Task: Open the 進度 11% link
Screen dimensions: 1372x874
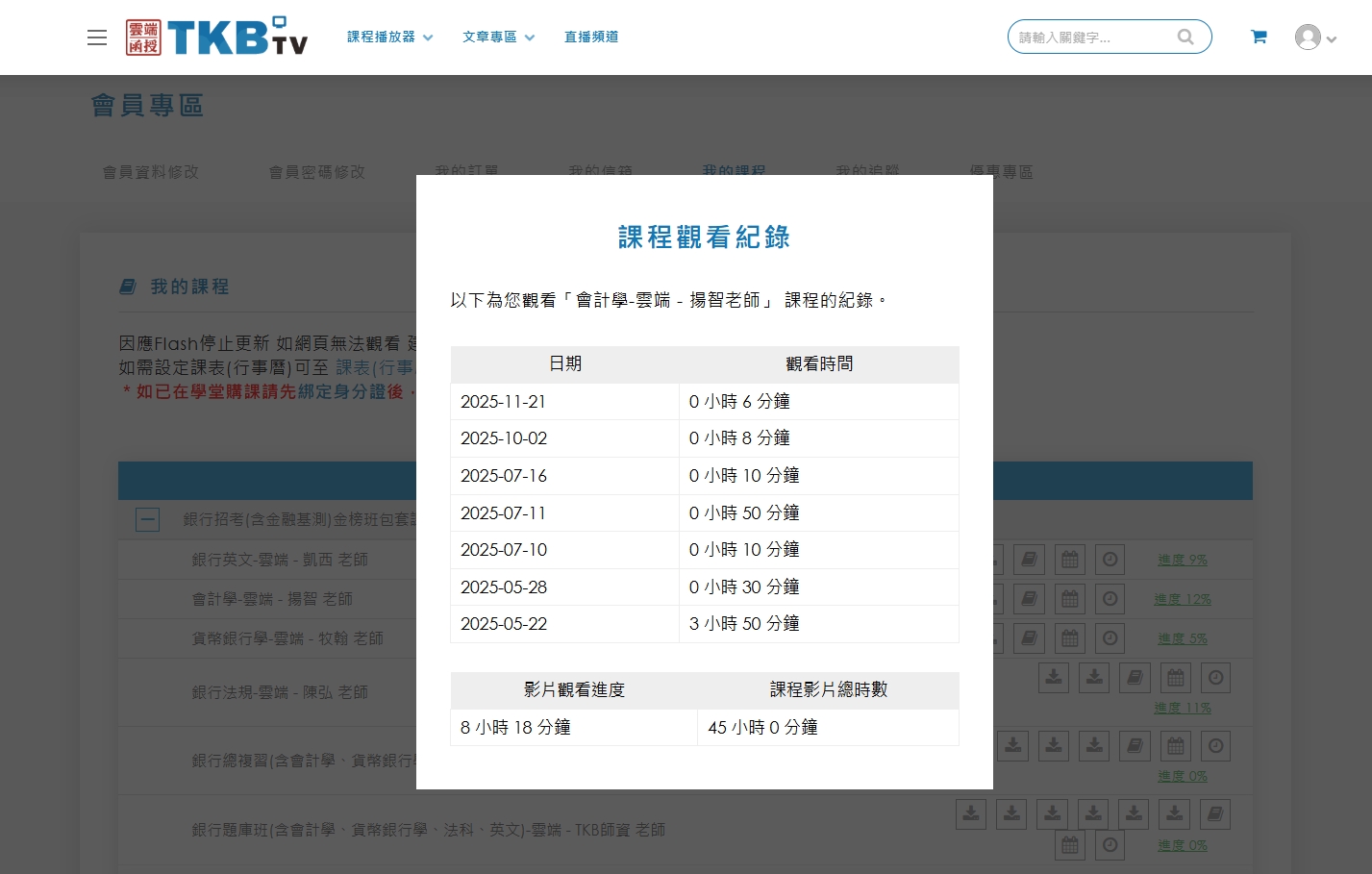Action: point(1182,708)
